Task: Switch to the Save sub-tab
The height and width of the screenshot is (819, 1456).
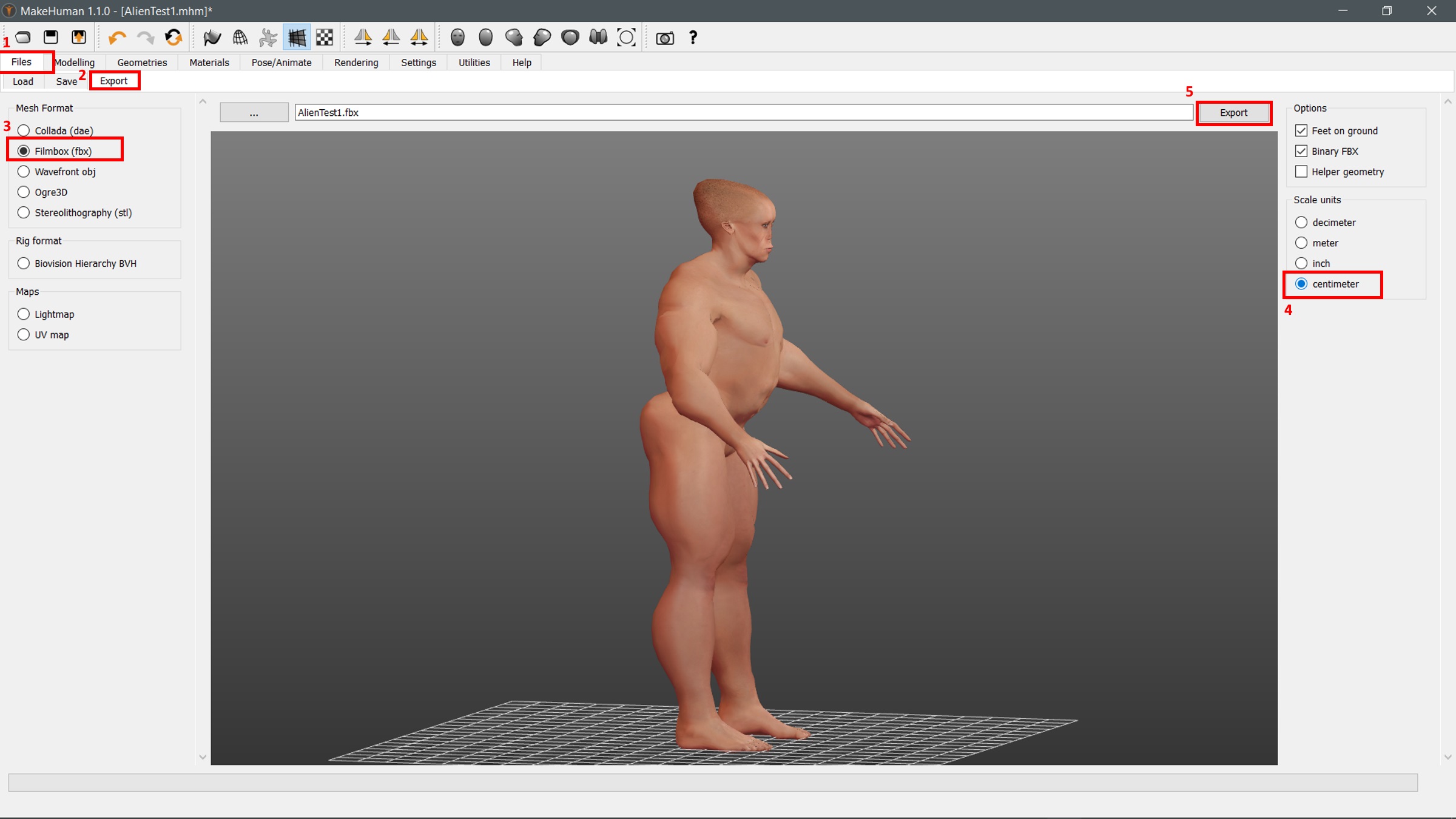Action: (67, 81)
